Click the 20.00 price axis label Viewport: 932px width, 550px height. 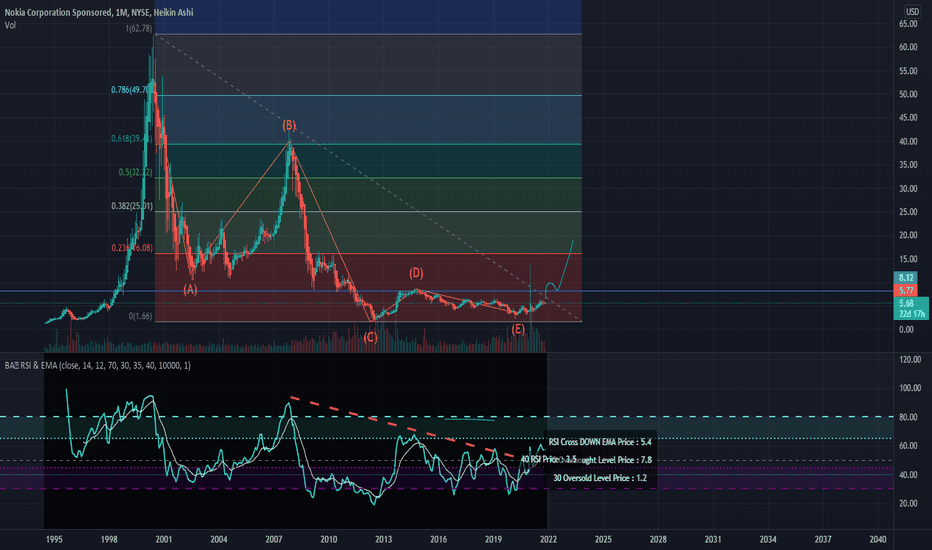click(908, 235)
